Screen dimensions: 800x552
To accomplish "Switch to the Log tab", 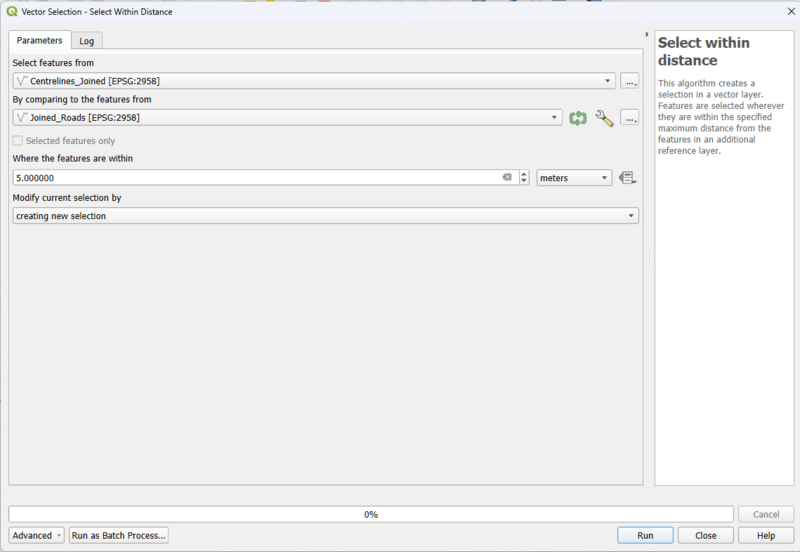I will pos(87,41).
